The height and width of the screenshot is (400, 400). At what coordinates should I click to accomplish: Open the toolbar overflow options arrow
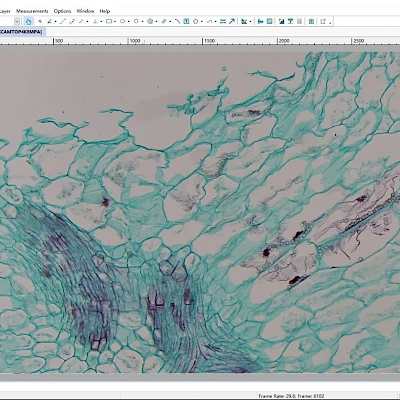click(x=330, y=23)
